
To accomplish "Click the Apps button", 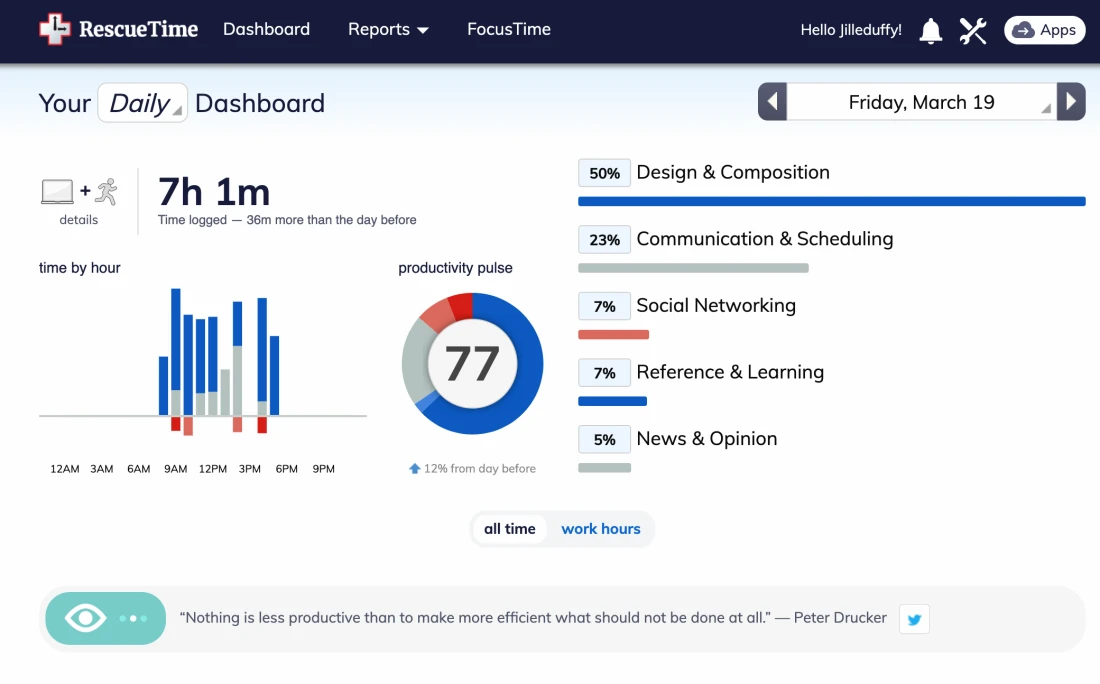I will (x=1044, y=30).
